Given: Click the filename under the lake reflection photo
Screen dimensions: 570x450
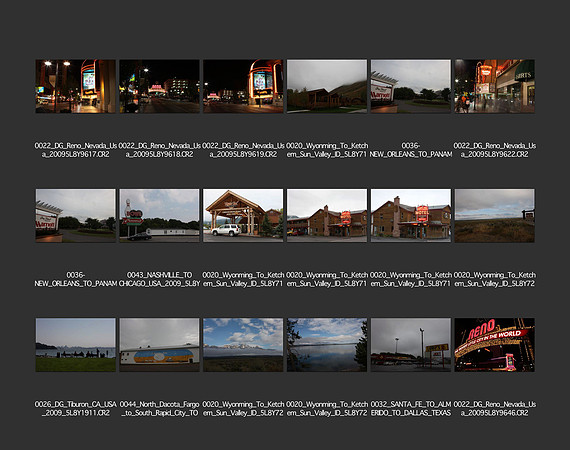Looking at the screenshot, I should point(327,409).
